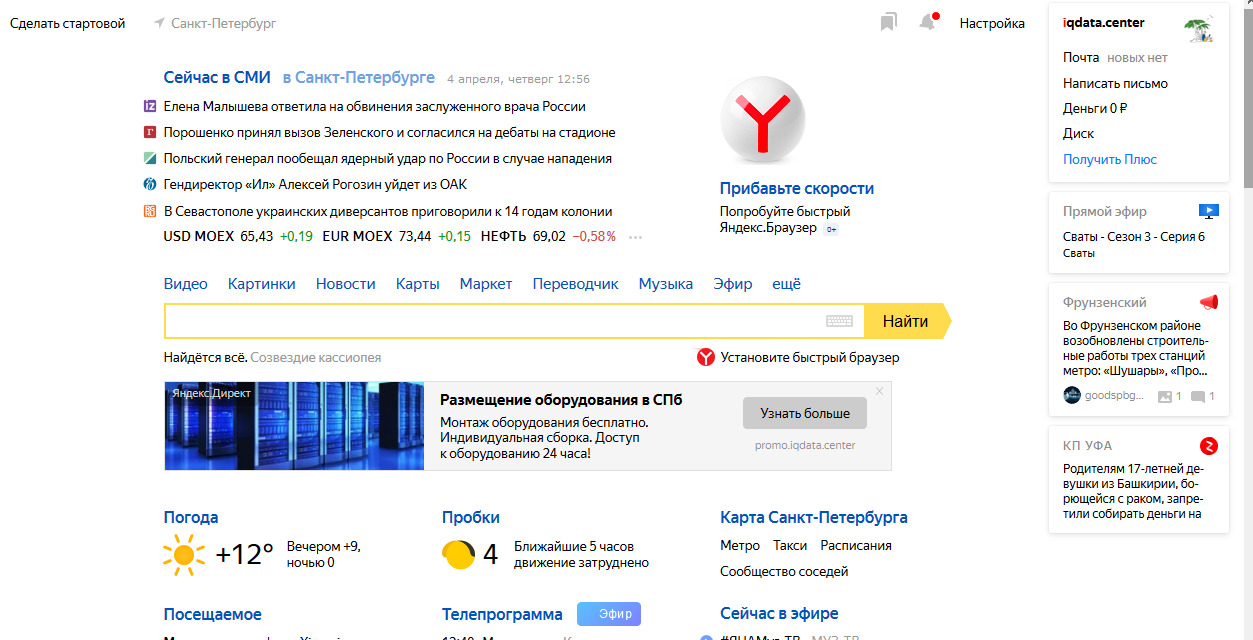Click the TV icon in Прямой эфир card
The height and width of the screenshot is (640, 1253).
[1209, 211]
